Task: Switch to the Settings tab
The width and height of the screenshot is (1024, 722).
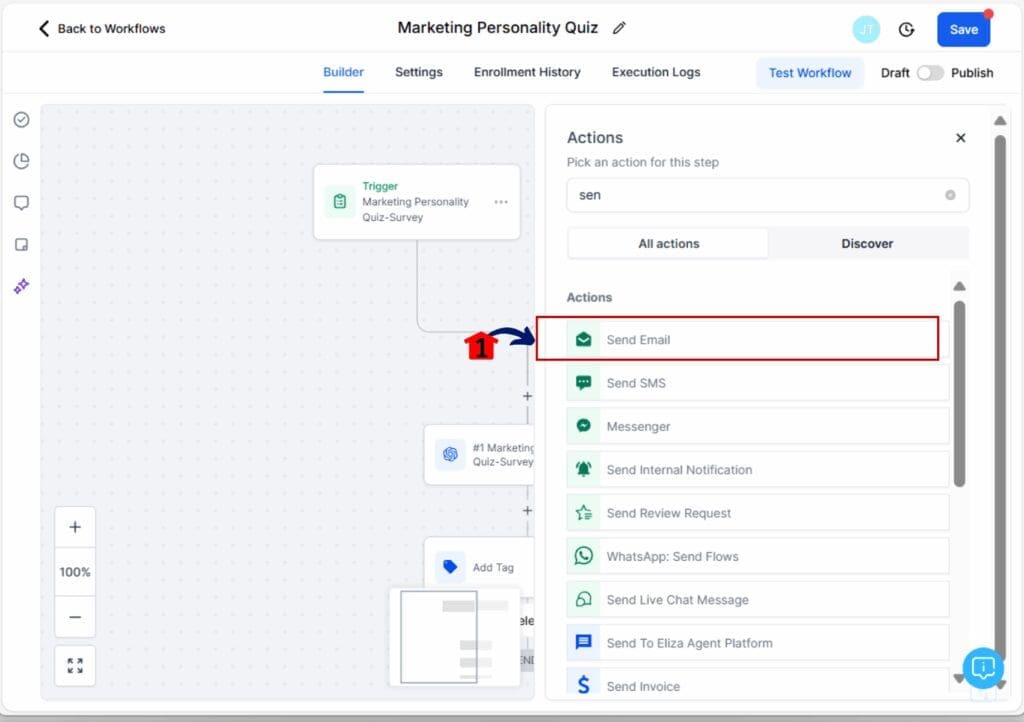Action: tap(418, 72)
